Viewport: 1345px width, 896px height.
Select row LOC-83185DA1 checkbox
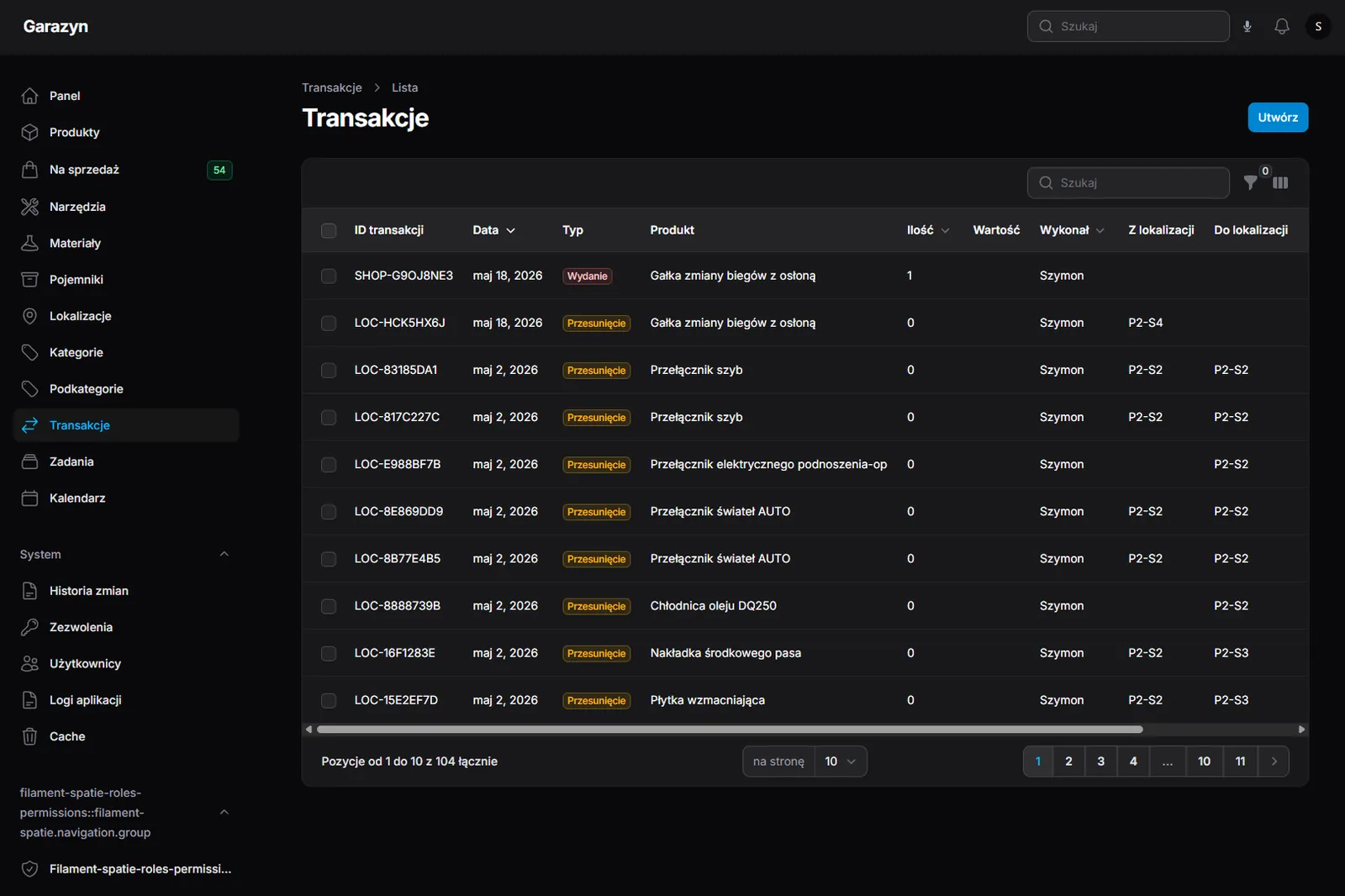[x=329, y=370]
